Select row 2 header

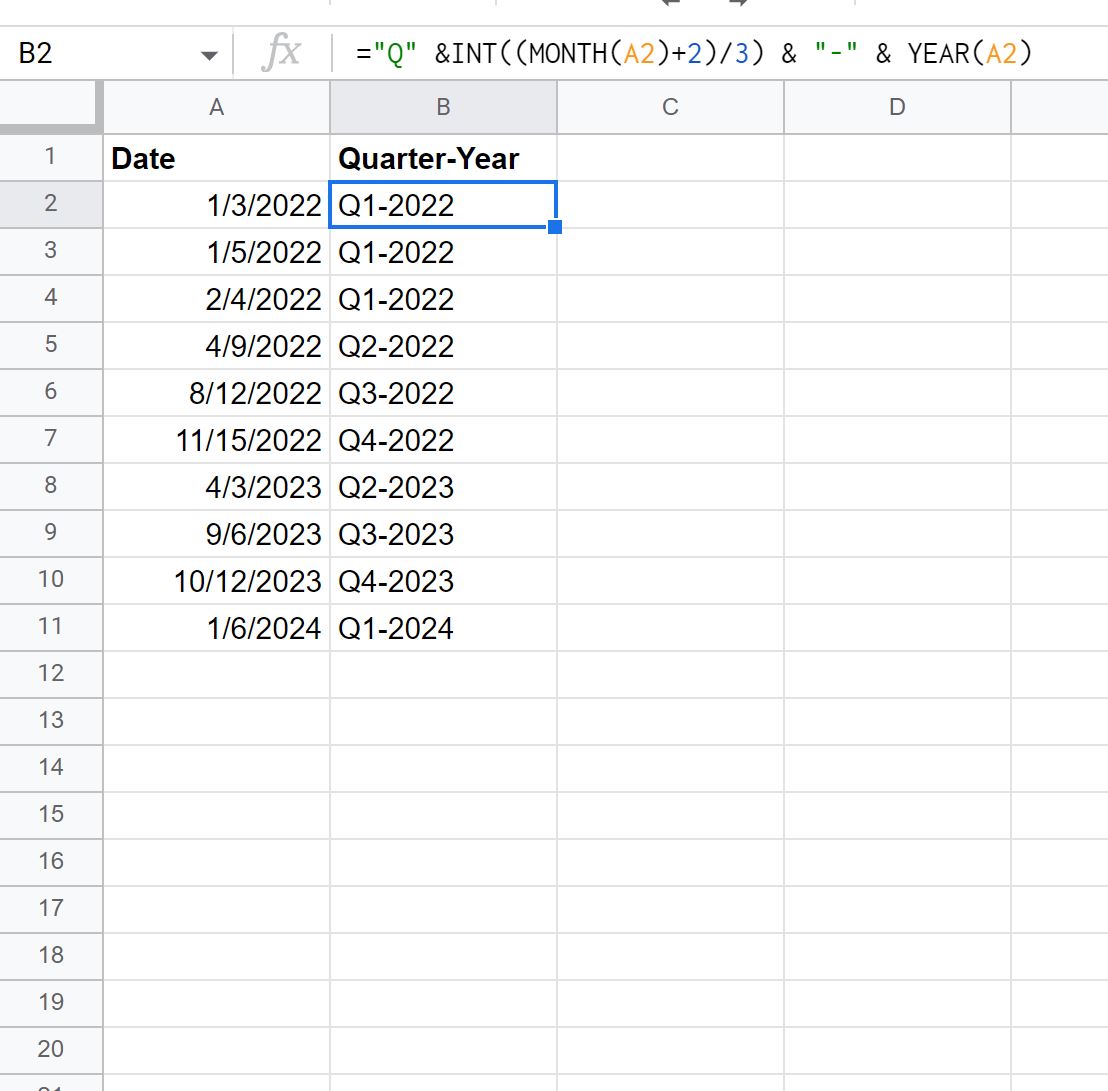[51, 204]
